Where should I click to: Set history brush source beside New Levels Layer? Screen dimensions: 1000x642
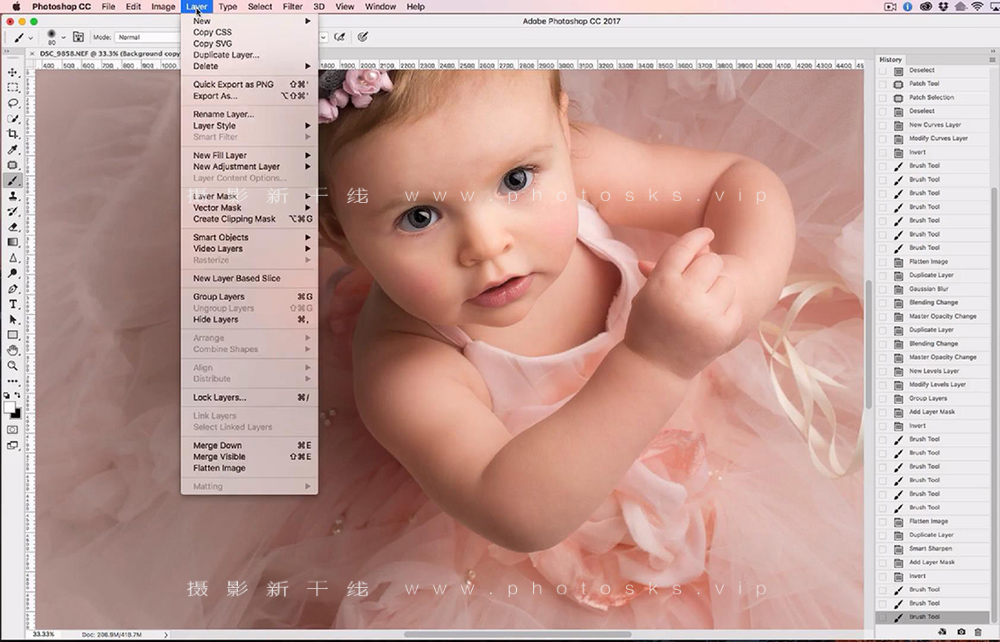pos(883,371)
